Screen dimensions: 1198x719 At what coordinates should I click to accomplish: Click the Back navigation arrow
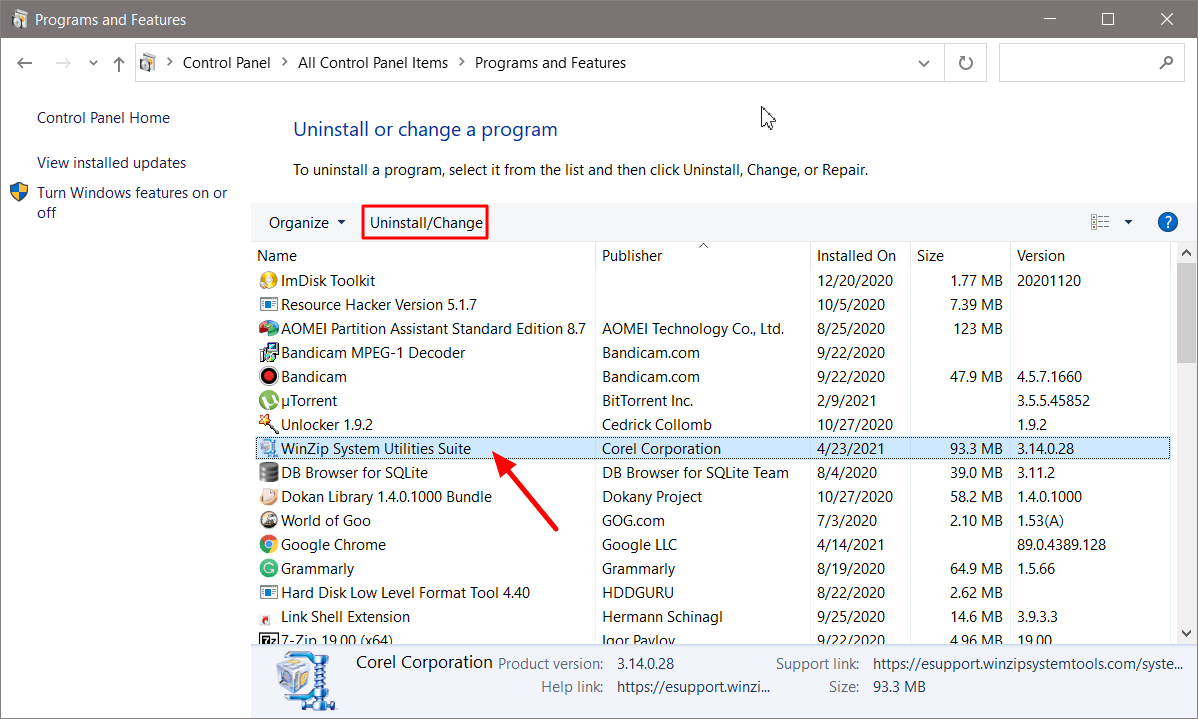pos(24,62)
